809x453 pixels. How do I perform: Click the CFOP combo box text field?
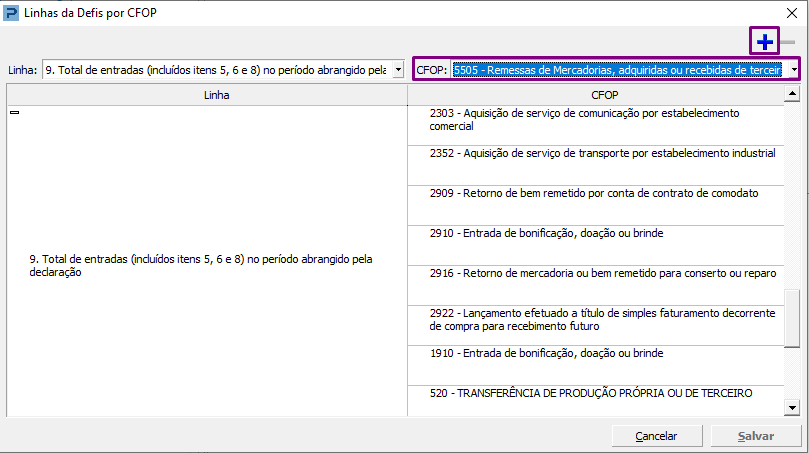(x=617, y=70)
